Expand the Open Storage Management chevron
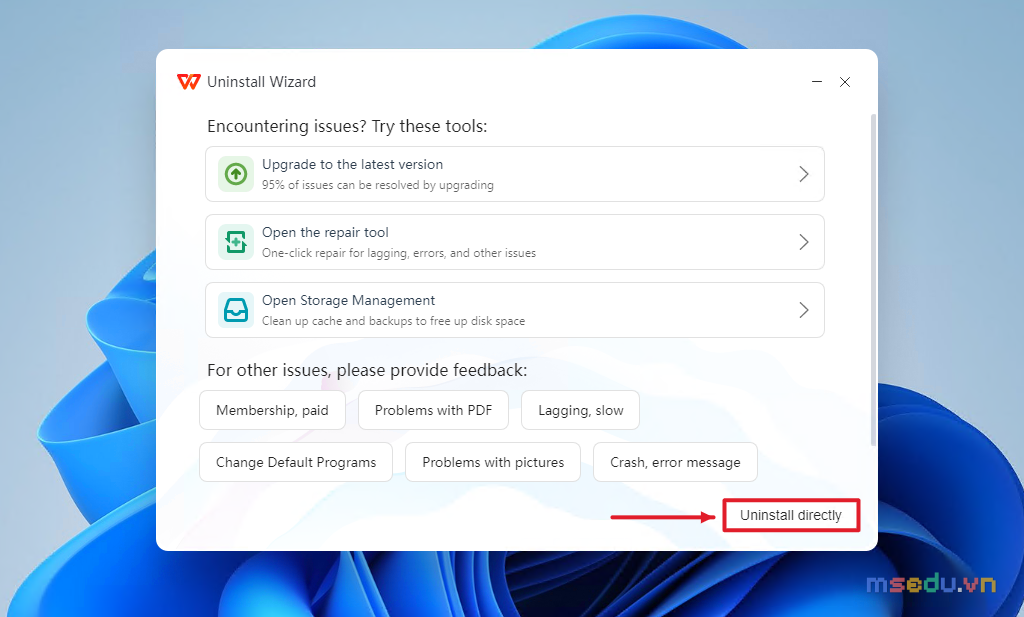The image size is (1024, 617). 804,309
